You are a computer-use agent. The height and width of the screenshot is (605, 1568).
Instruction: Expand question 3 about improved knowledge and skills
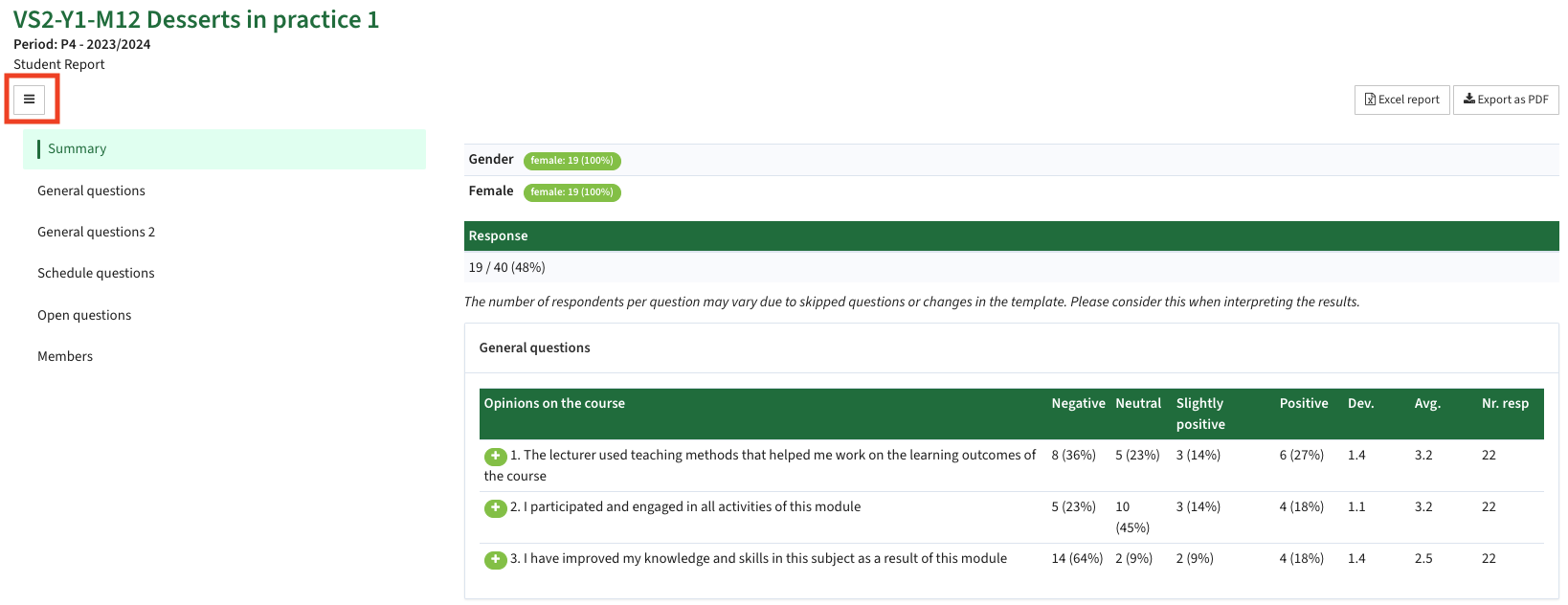[495, 560]
